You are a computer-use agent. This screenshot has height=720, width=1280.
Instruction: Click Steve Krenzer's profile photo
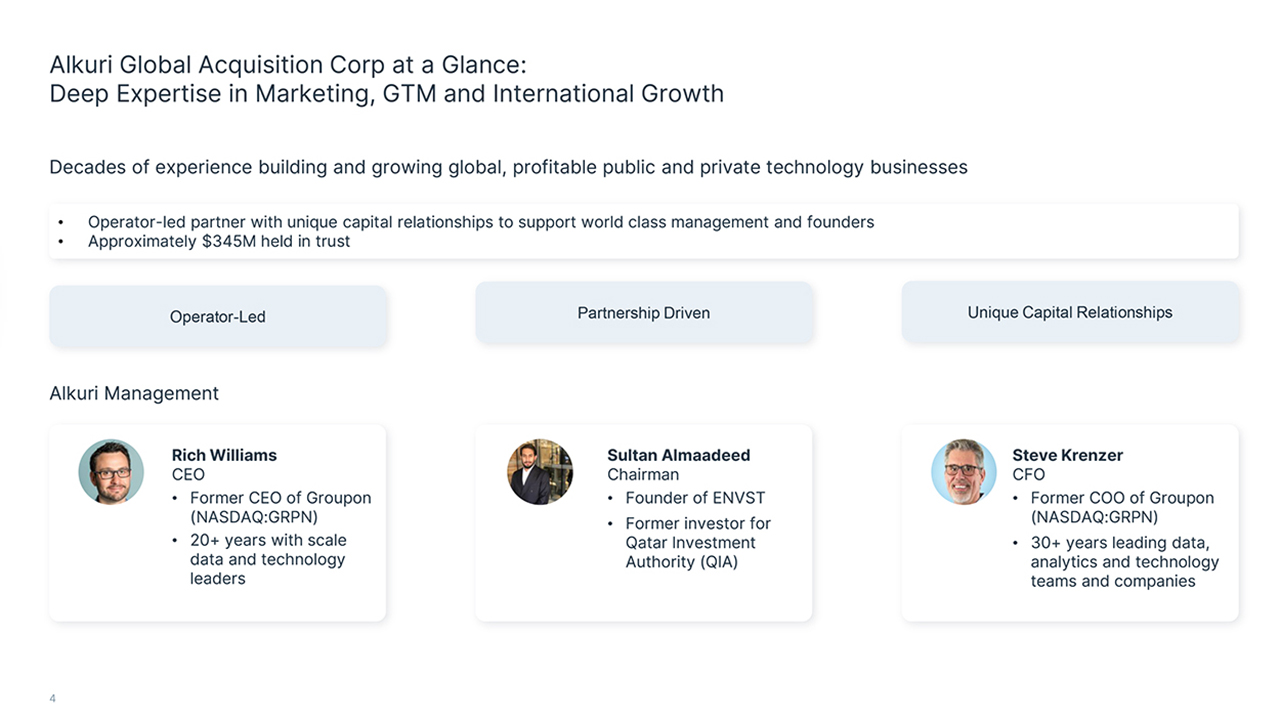(964, 472)
